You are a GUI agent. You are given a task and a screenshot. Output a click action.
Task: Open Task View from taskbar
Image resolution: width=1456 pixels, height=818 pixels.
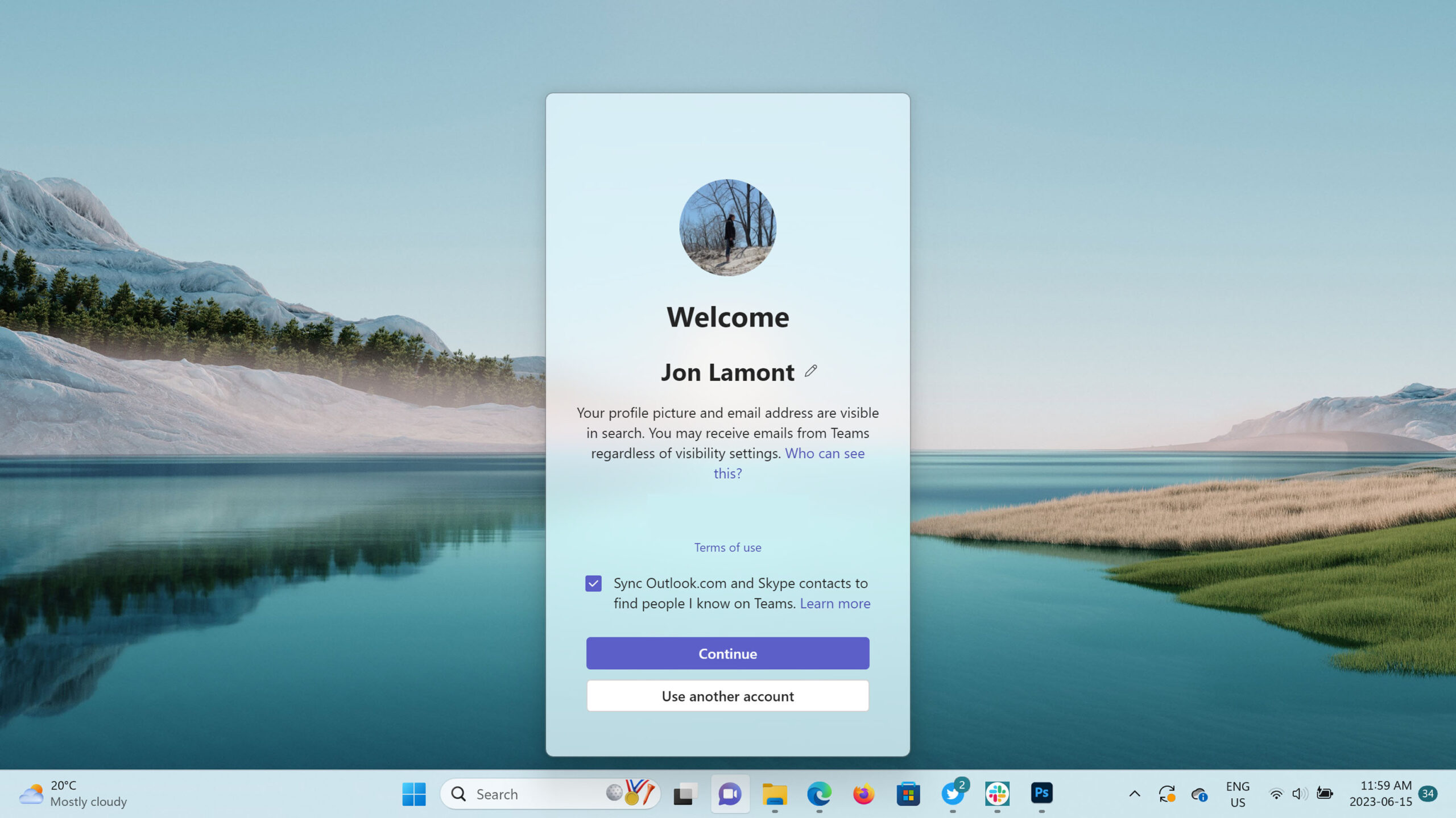pos(685,794)
